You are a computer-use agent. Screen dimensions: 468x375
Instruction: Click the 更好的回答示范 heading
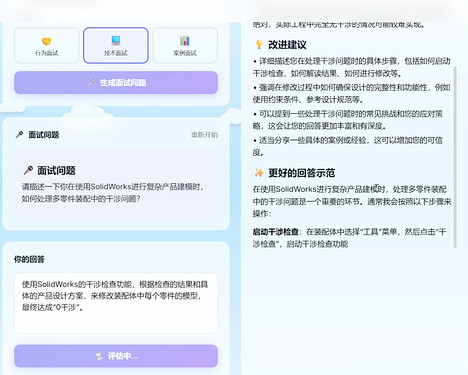[x=302, y=173]
